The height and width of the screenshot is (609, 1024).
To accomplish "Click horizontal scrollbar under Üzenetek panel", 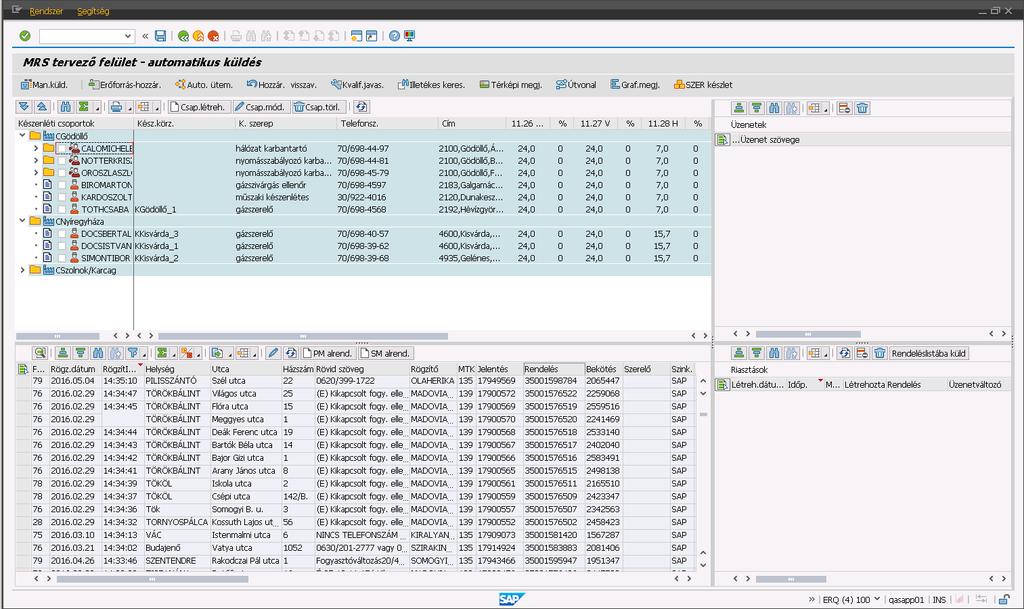I will pyautogui.click(x=808, y=334).
